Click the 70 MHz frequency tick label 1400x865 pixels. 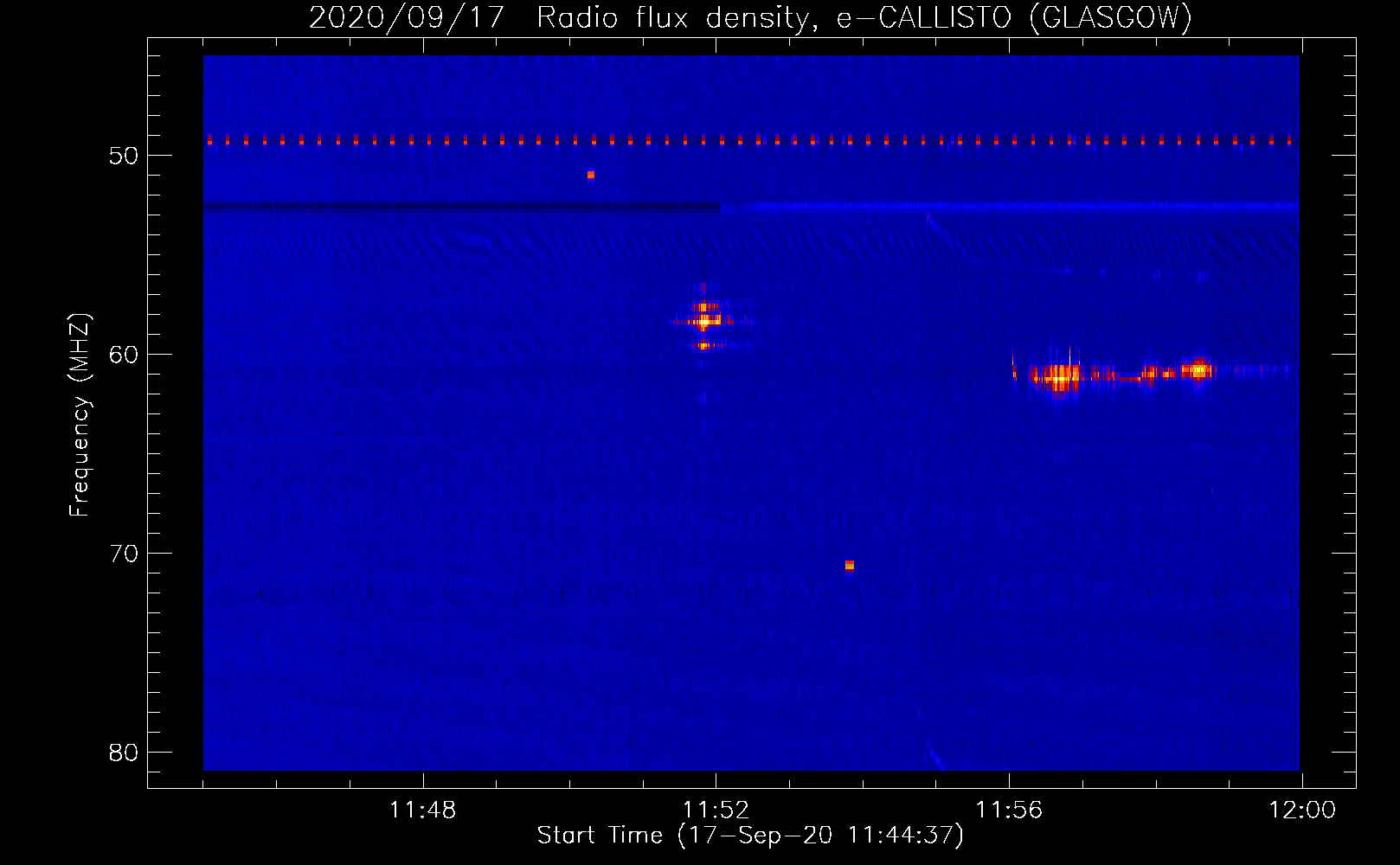(124, 554)
